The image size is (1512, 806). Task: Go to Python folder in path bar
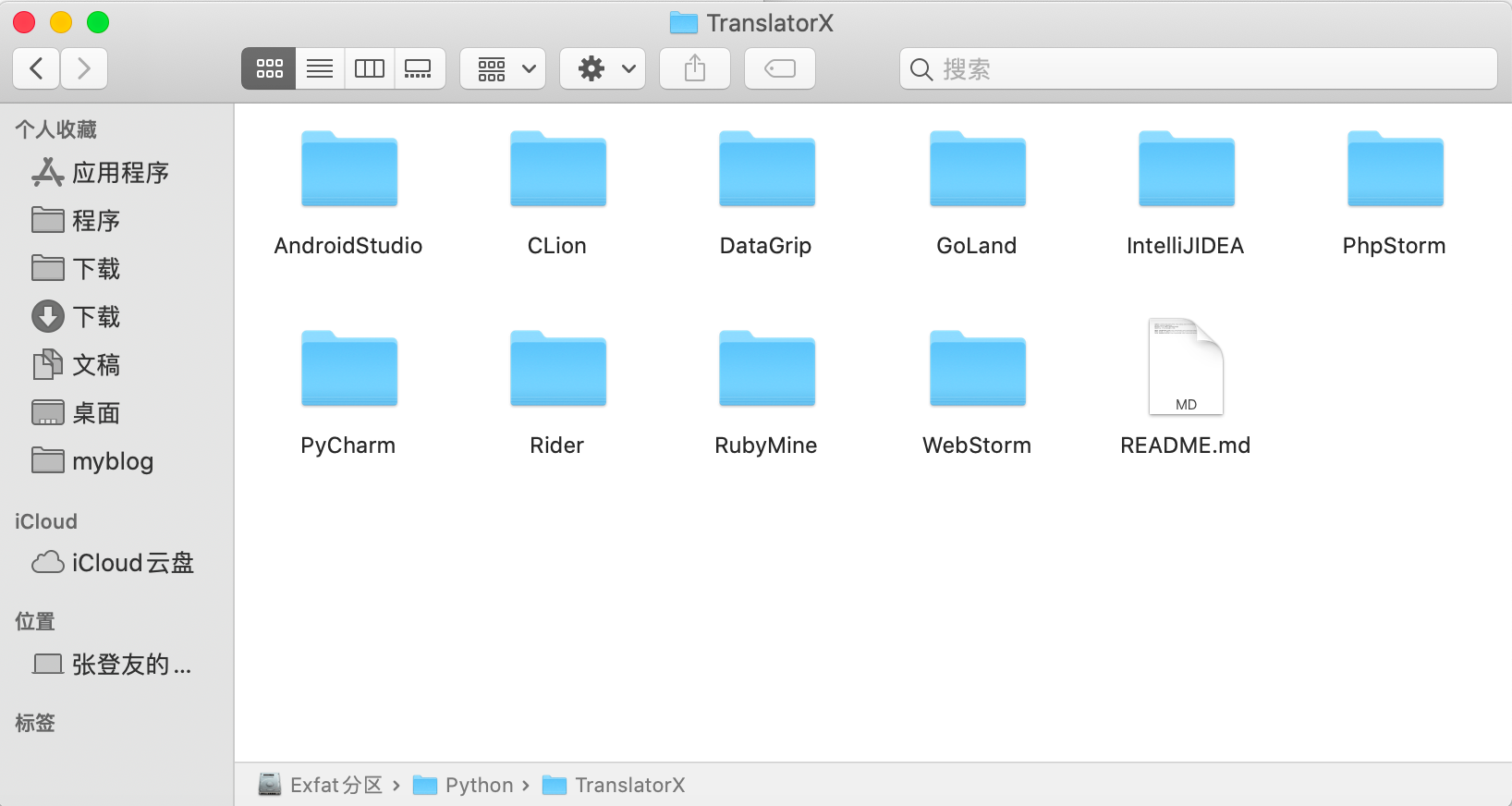pos(463,785)
